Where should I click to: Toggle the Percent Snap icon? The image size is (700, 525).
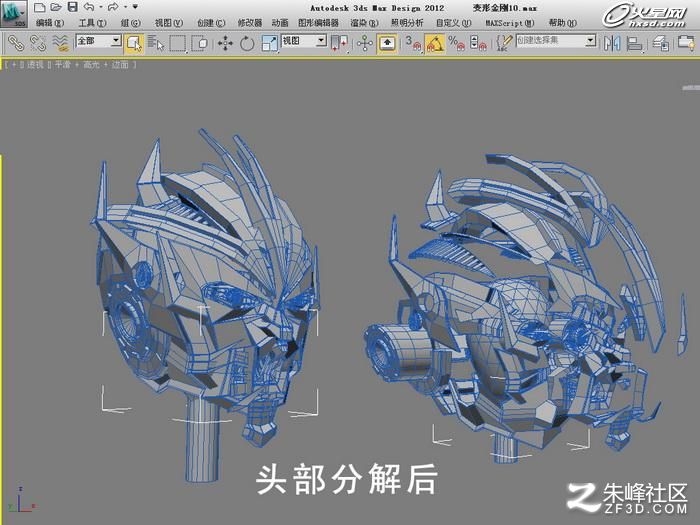456,43
